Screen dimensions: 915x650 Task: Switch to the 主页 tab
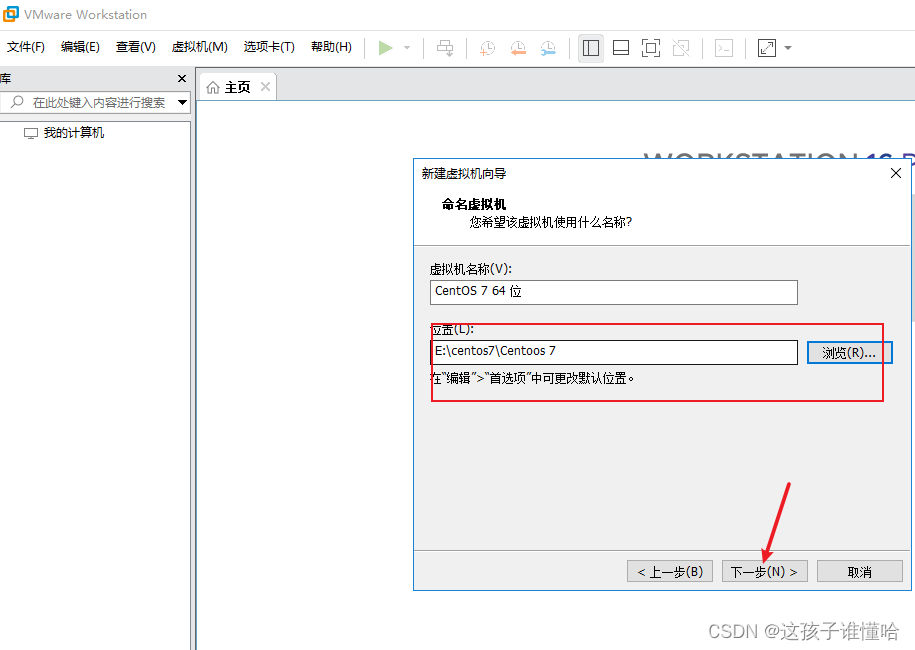click(238, 87)
